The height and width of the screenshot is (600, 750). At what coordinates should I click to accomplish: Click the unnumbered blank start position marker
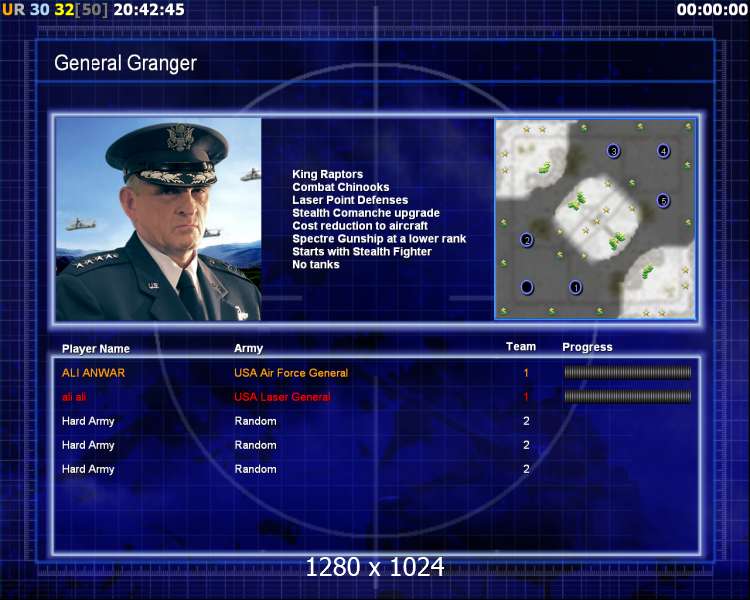tap(527, 287)
